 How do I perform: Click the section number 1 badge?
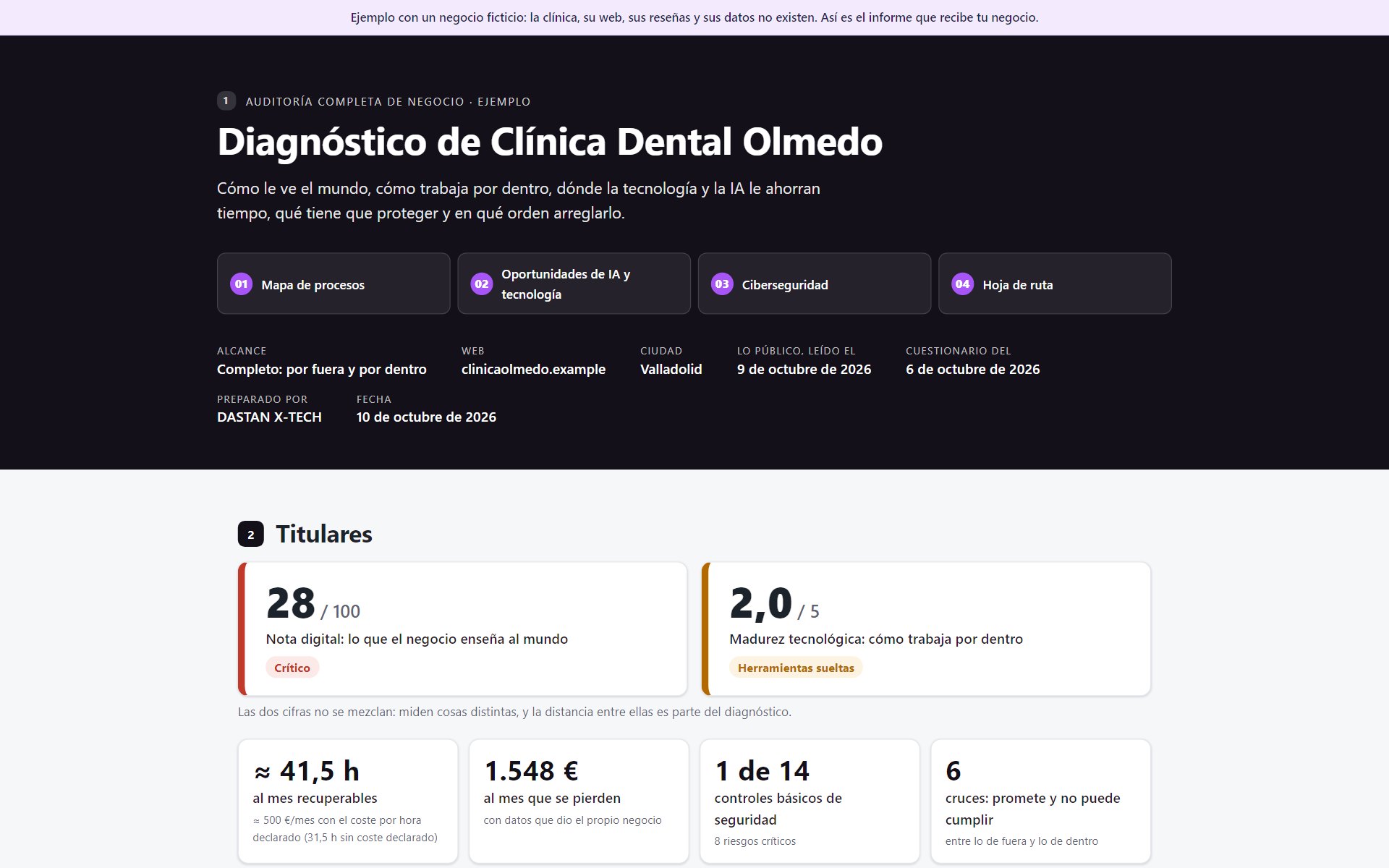pyautogui.click(x=226, y=101)
